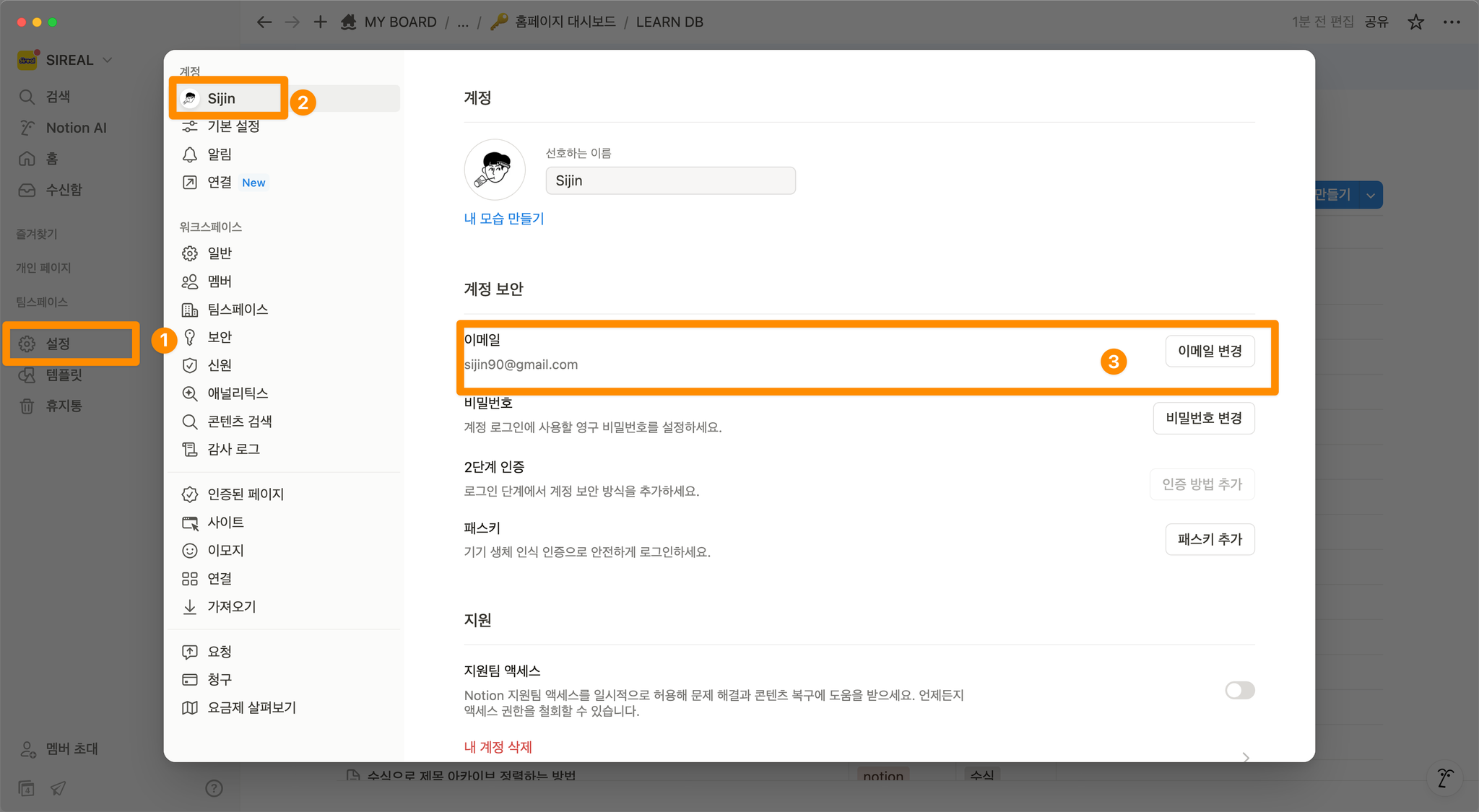Toggle the 지원팀 액세스 switch
This screenshot has width=1479, height=812.
coord(1239,691)
